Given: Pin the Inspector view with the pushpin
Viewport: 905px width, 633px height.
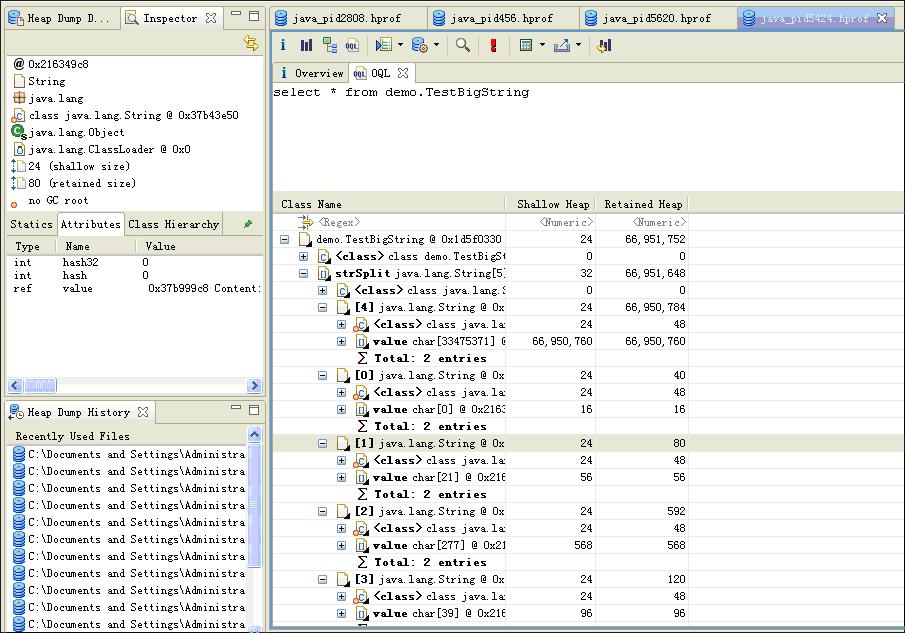Looking at the screenshot, I should tap(248, 224).
